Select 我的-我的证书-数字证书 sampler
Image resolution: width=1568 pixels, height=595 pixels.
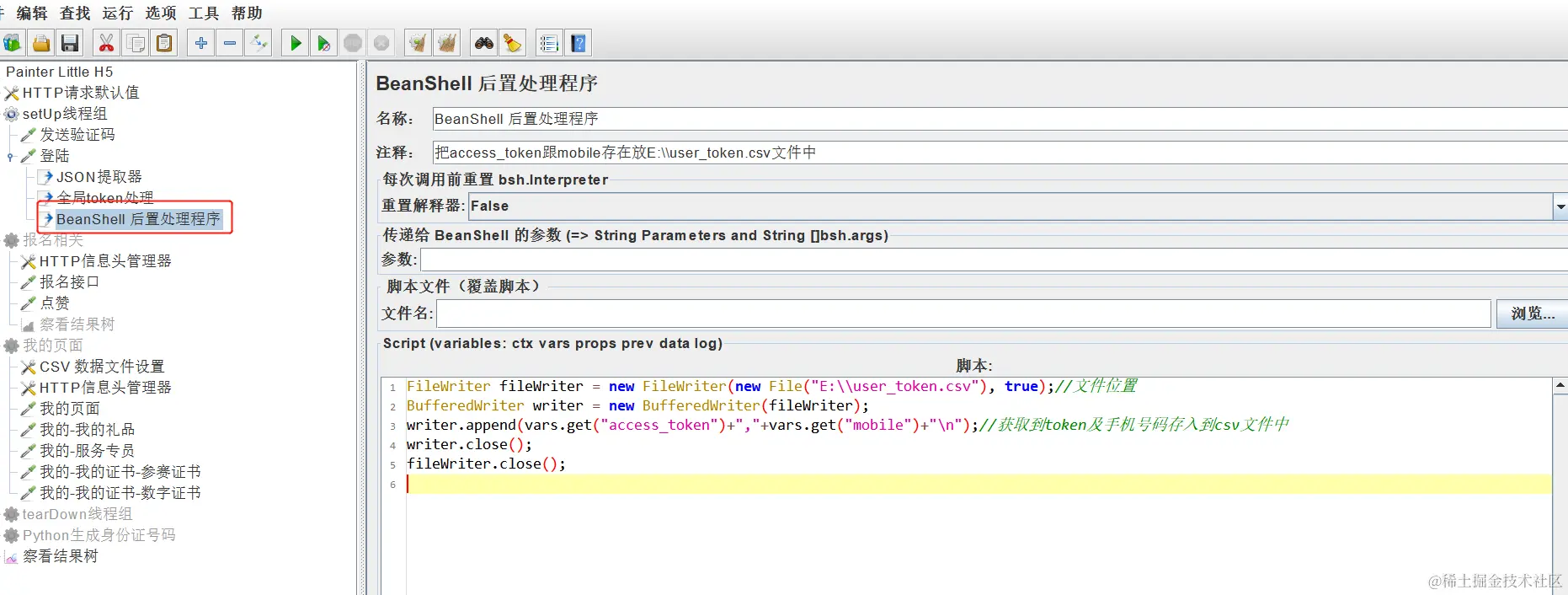(x=120, y=493)
